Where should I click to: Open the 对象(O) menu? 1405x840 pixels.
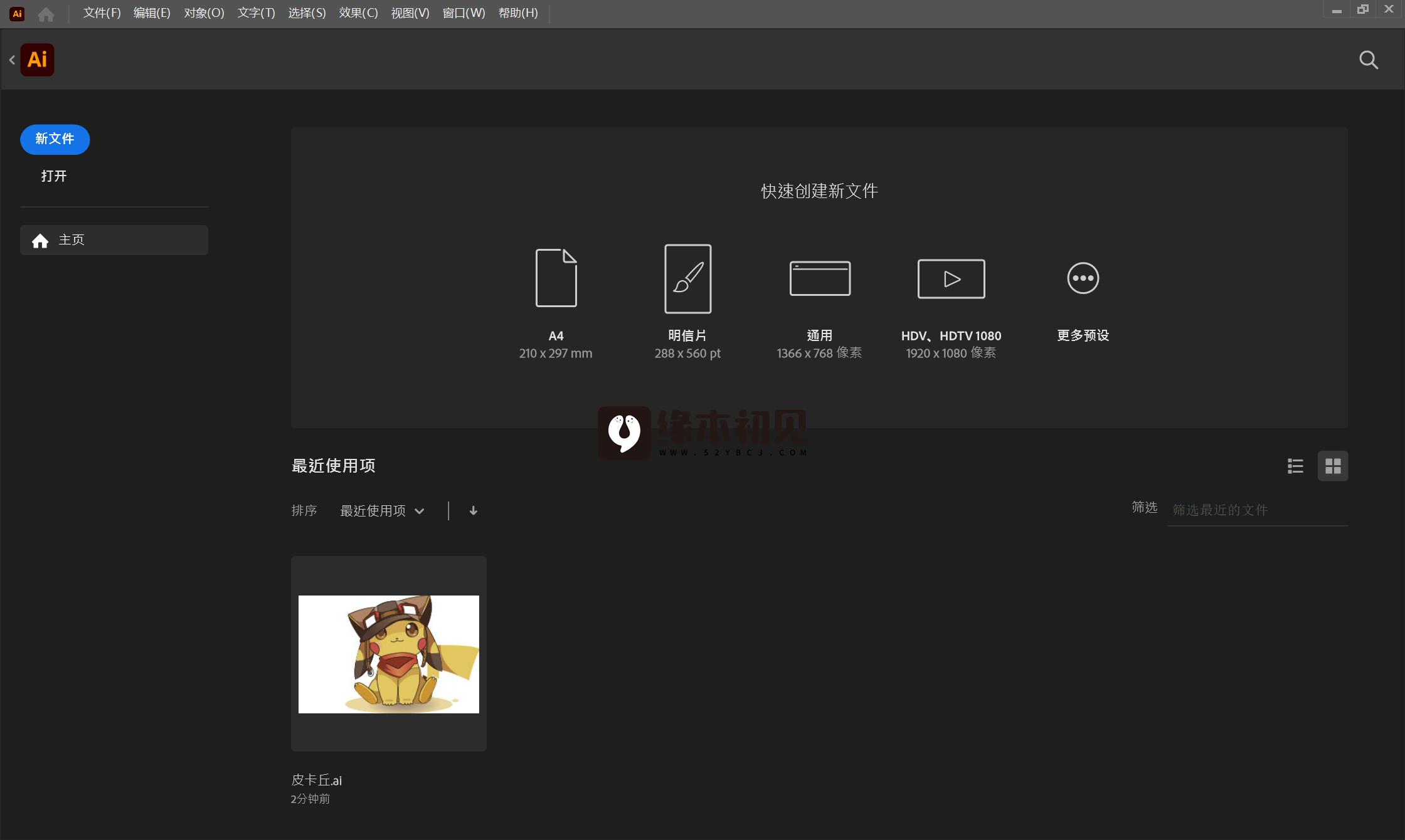tap(204, 13)
